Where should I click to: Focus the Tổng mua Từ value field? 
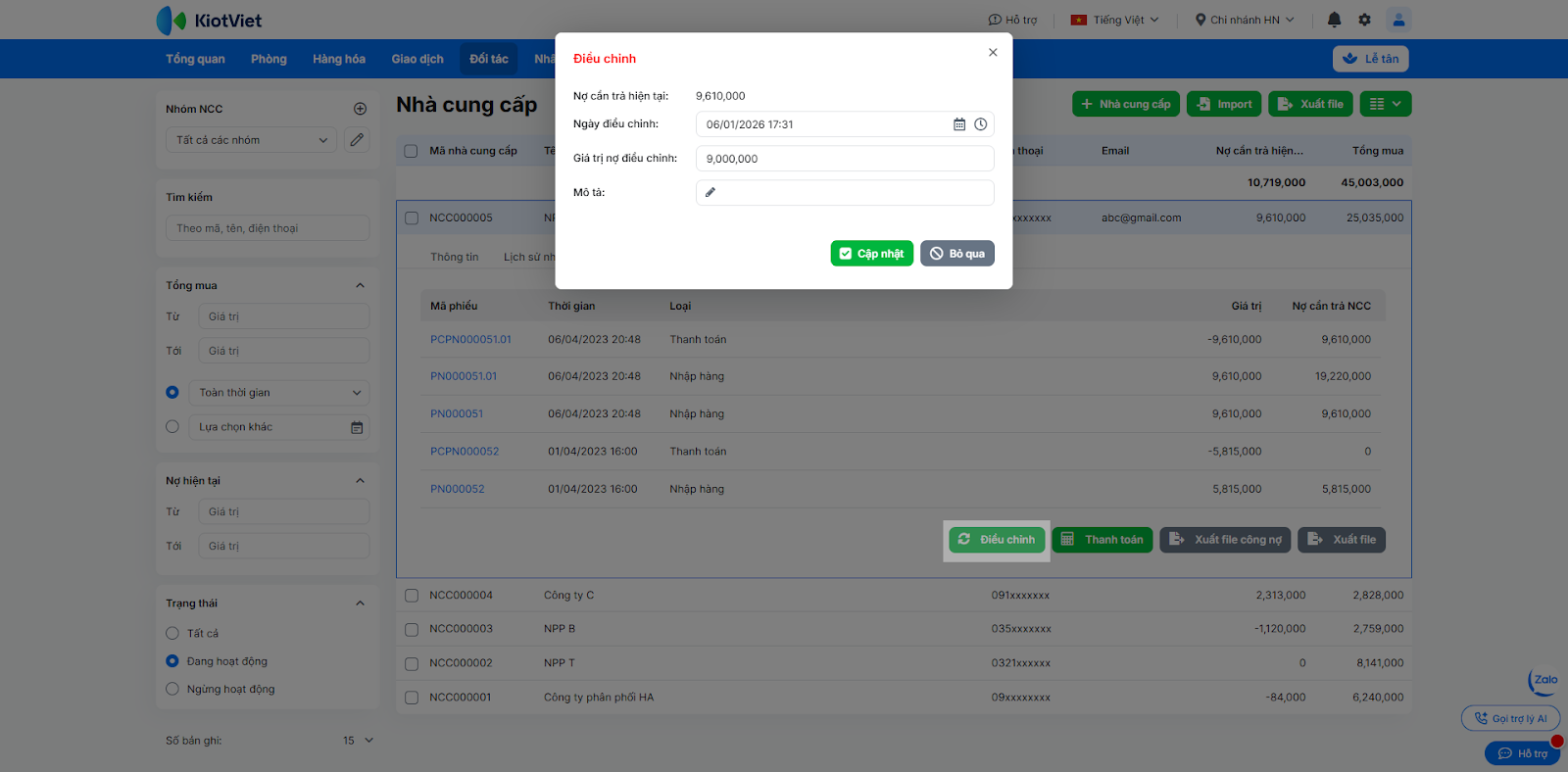pyautogui.click(x=283, y=316)
